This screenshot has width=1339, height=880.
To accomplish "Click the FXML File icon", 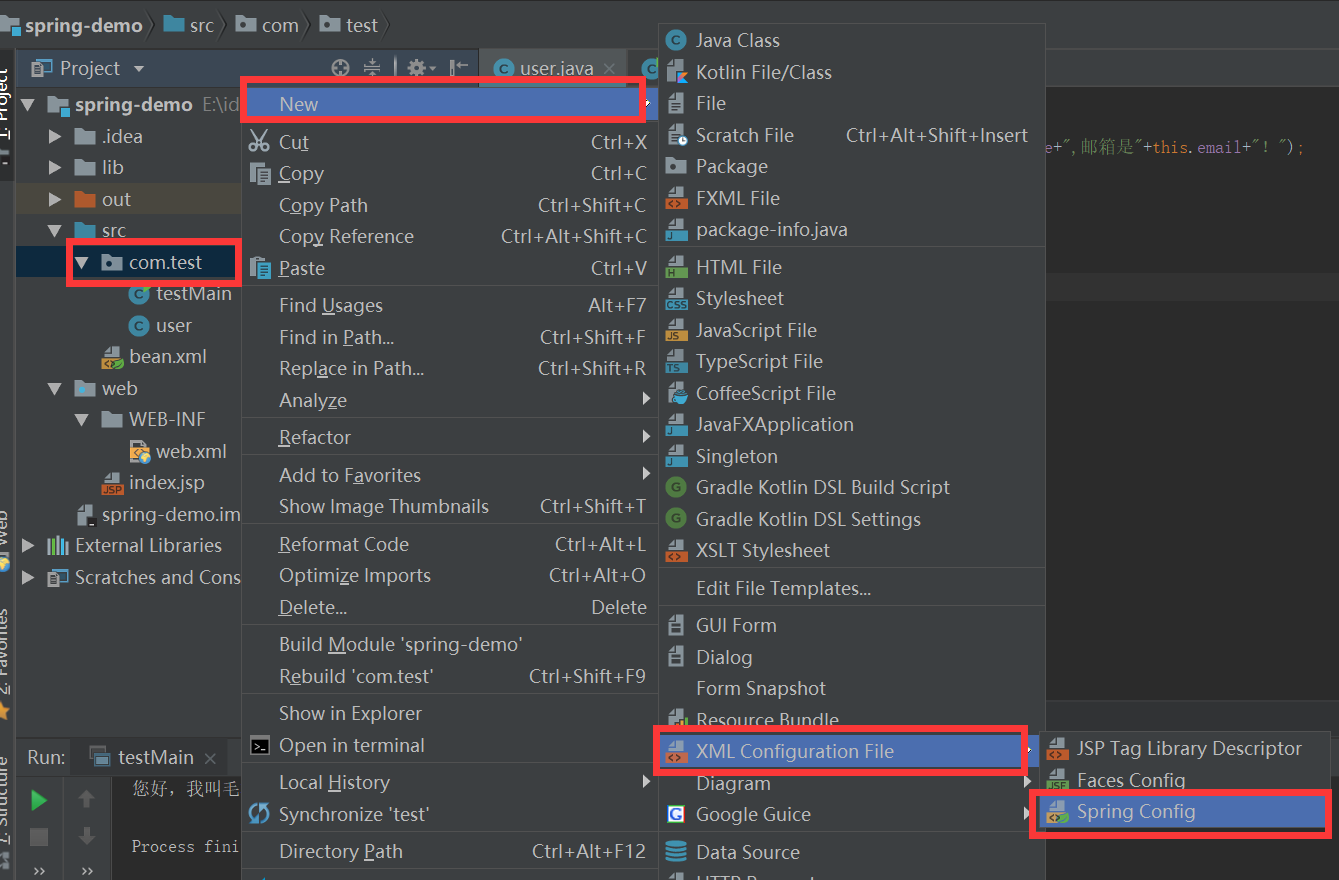I will 677,198.
